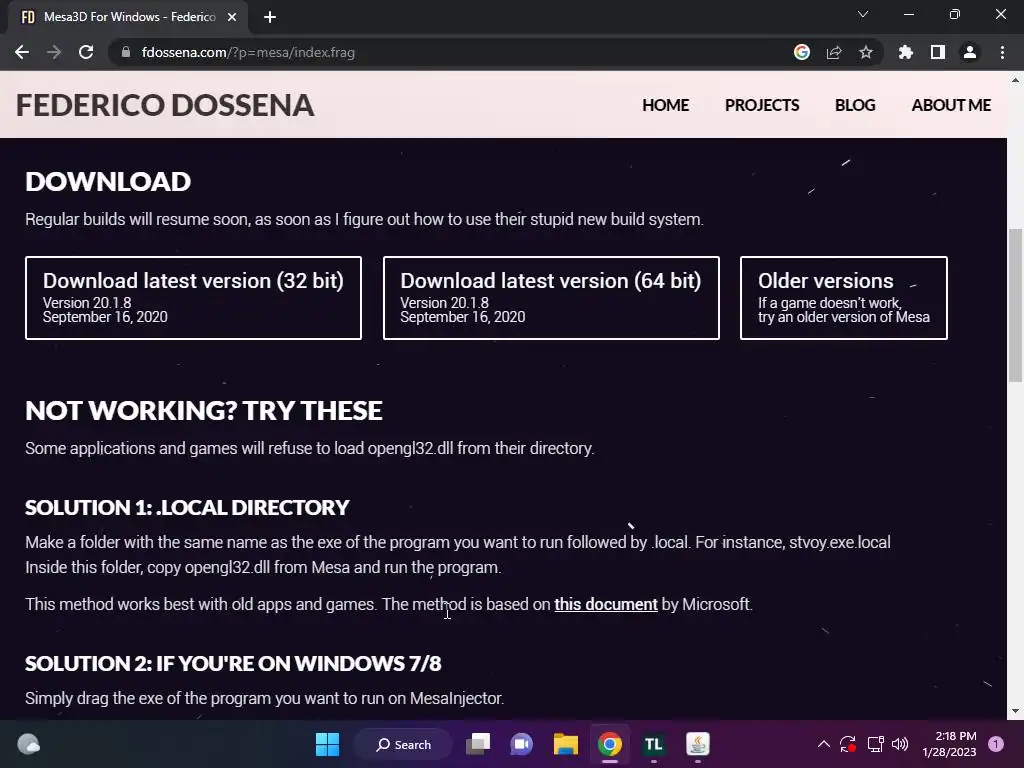The width and height of the screenshot is (1024, 768).
Task: Click 'SOLUTION 2: IF YOU'RE ON WINDOWS 7/8' heading
Action: [233, 664]
